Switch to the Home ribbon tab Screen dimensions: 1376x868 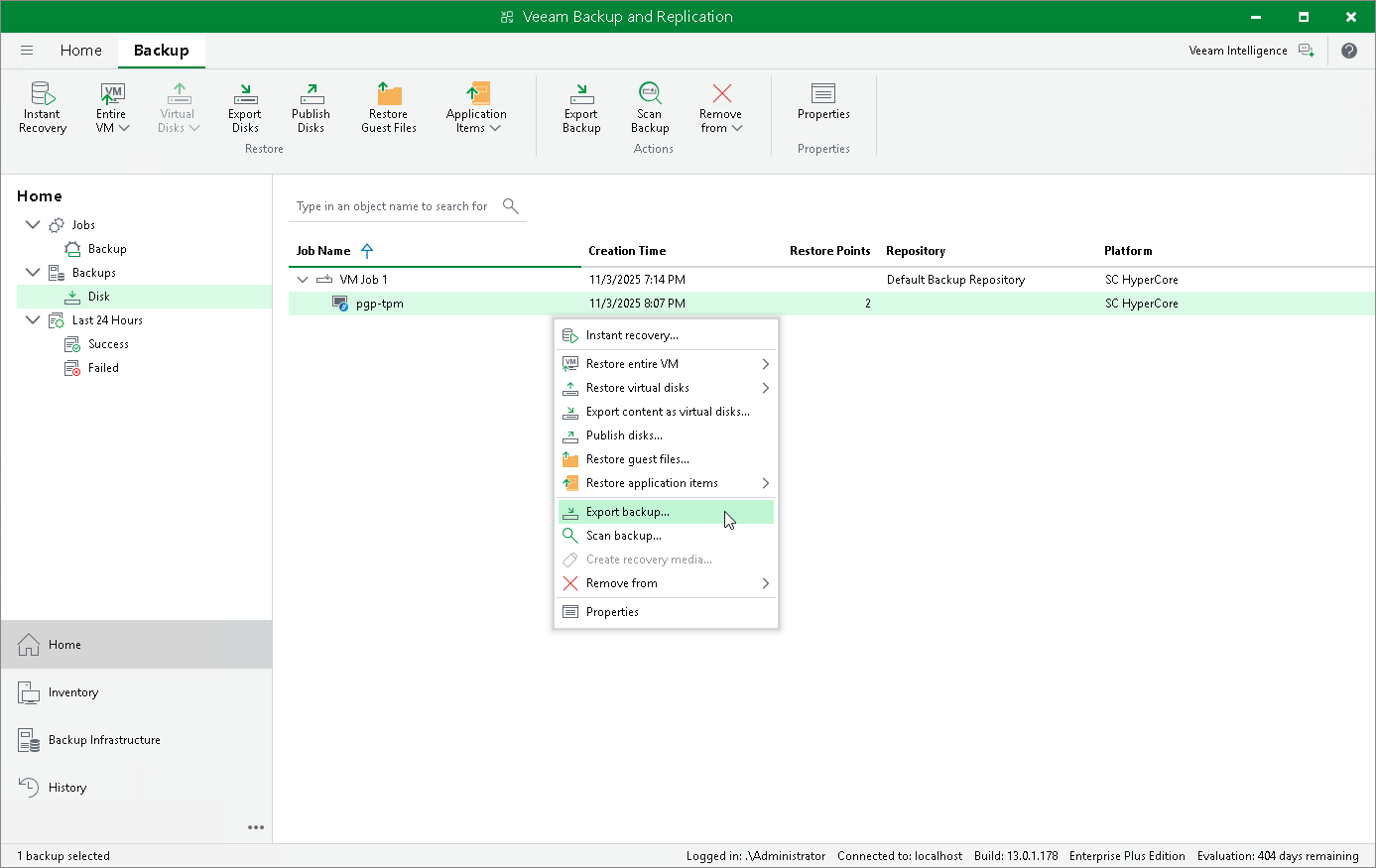pyautogui.click(x=80, y=51)
